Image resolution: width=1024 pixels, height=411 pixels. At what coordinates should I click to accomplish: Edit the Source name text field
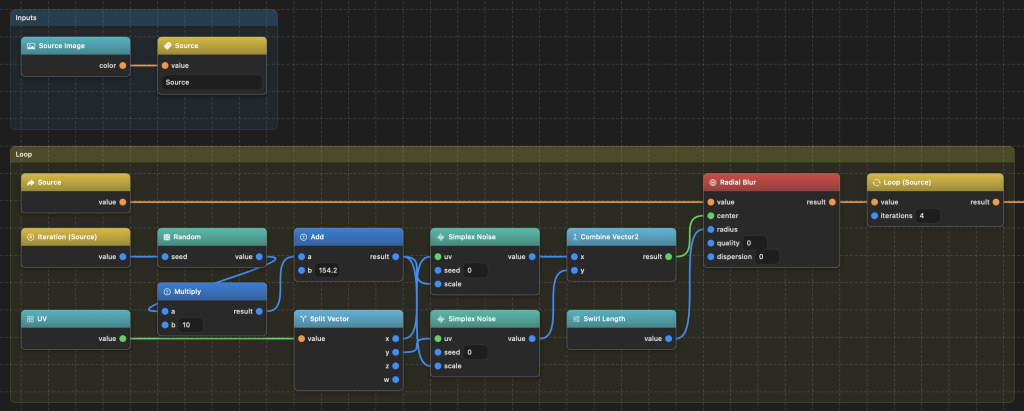pyautogui.click(x=212, y=82)
